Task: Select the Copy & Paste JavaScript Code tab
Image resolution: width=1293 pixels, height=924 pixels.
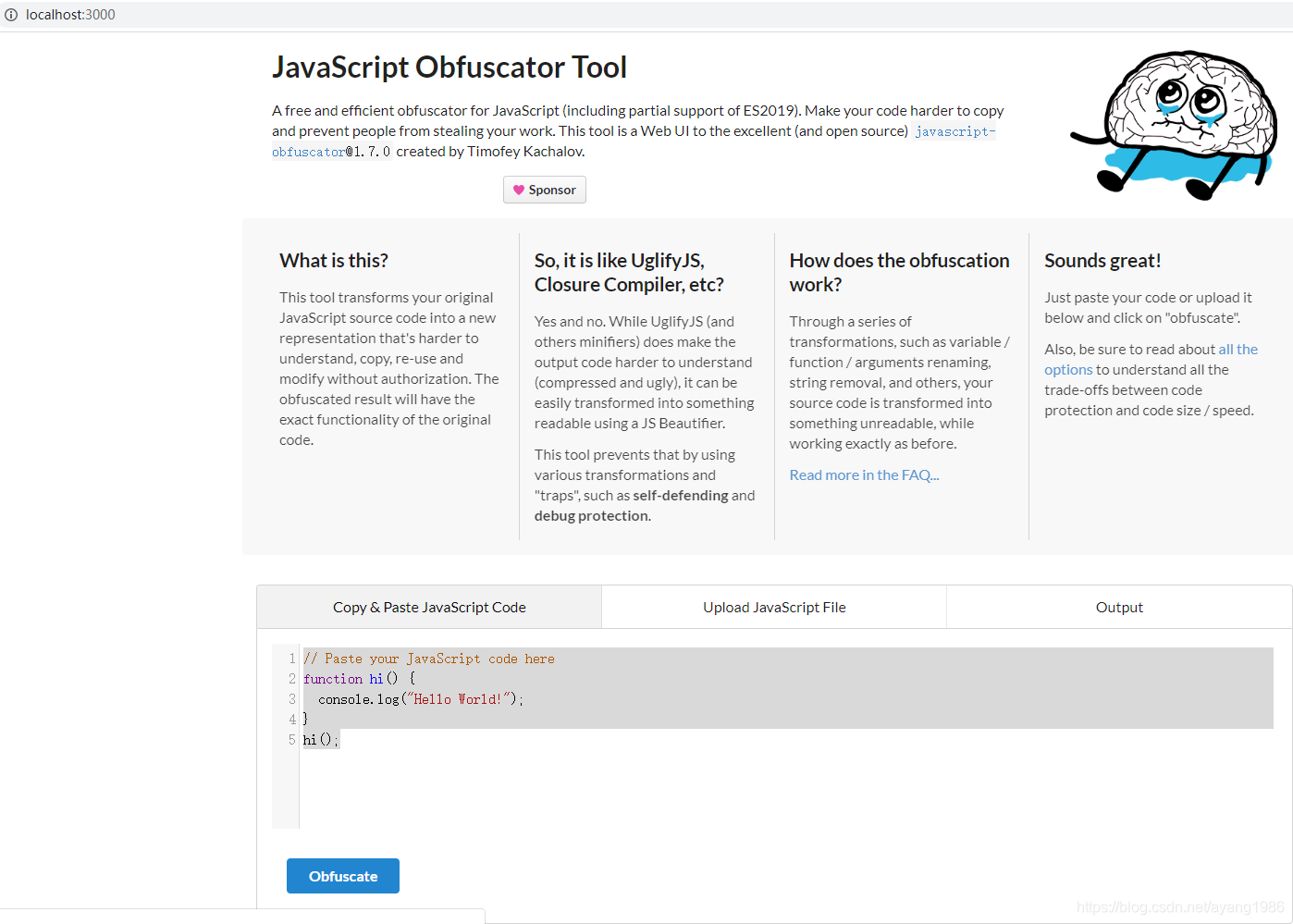Action: click(x=428, y=607)
